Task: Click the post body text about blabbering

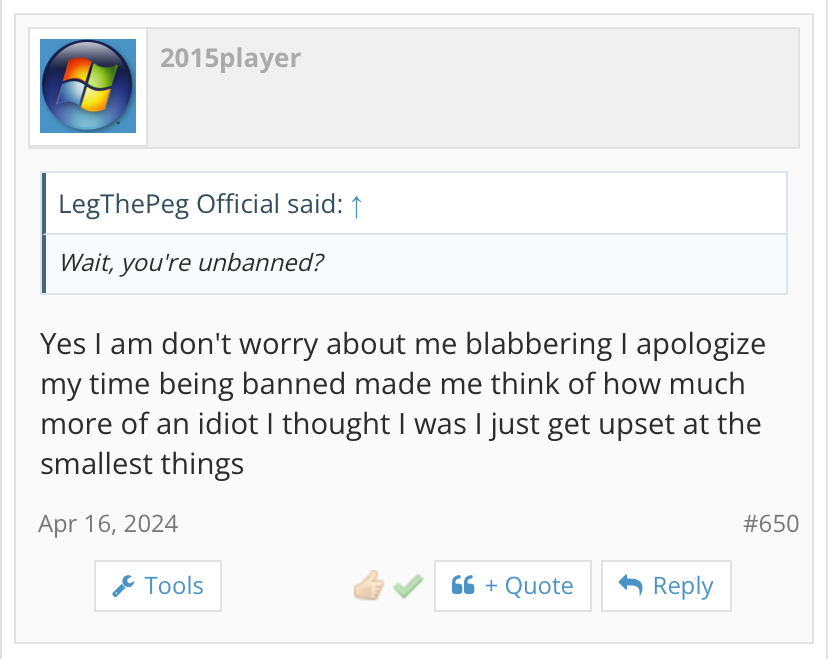Action: coord(400,404)
